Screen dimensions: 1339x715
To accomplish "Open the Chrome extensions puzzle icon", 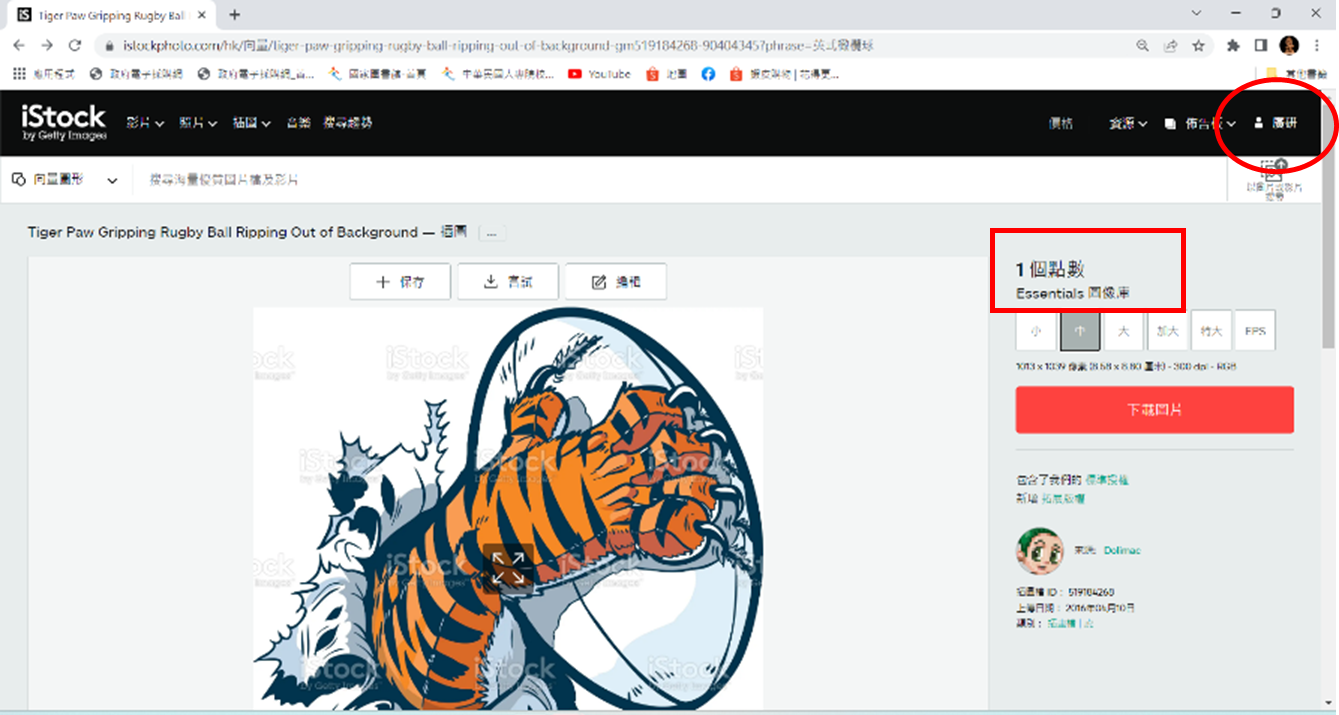I will [1233, 46].
